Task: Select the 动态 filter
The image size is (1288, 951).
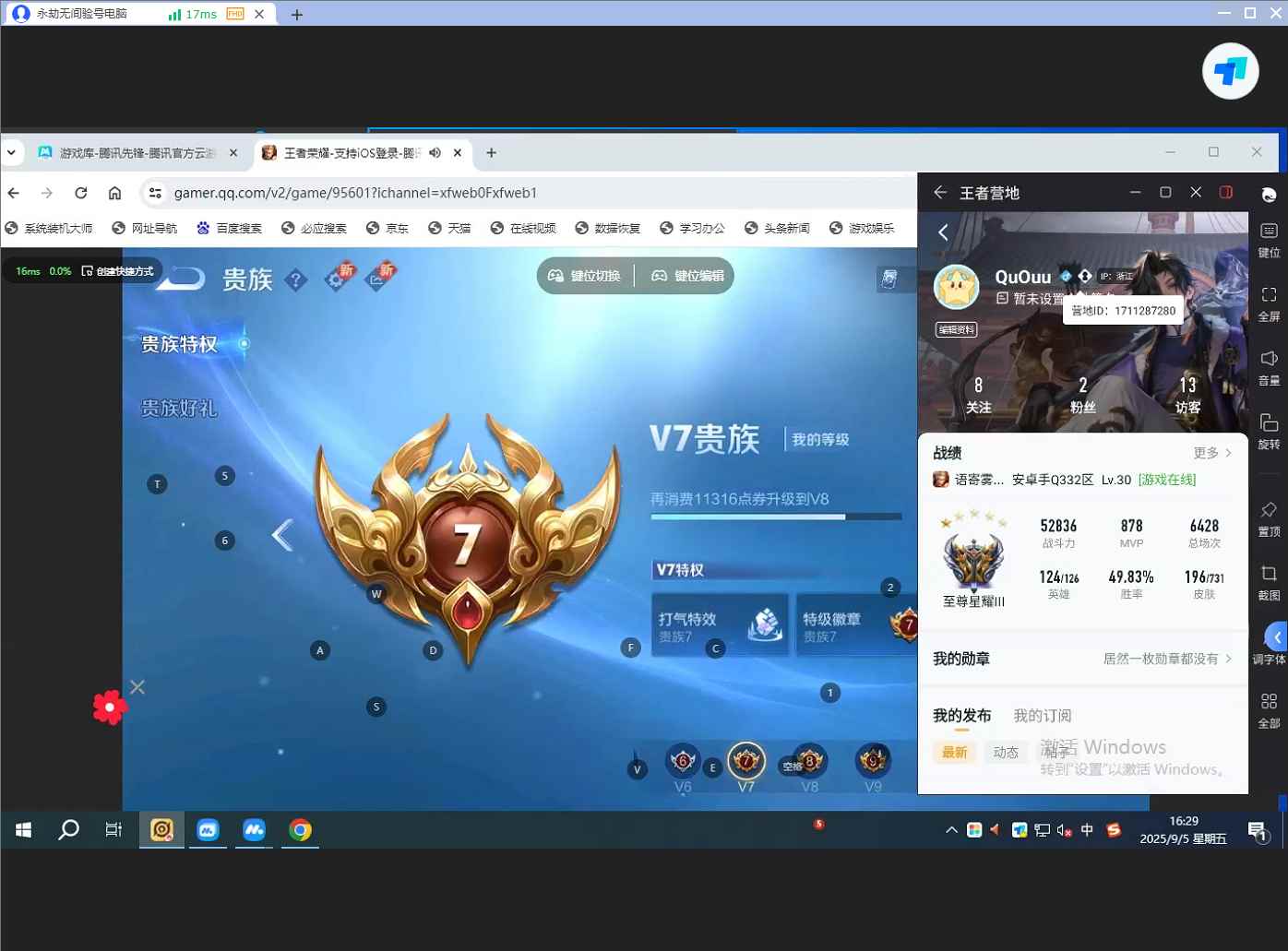Action: coord(1006,752)
